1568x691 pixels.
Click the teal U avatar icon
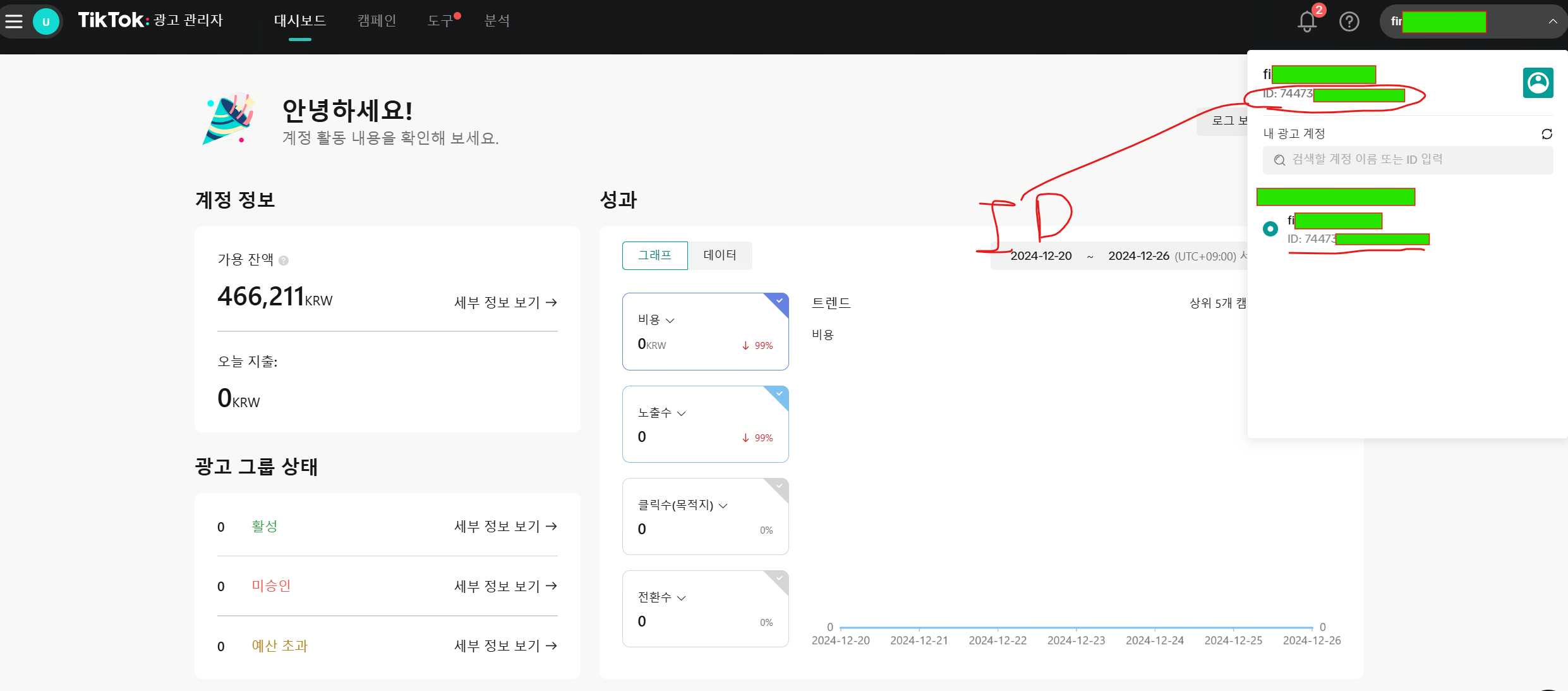tap(45, 21)
